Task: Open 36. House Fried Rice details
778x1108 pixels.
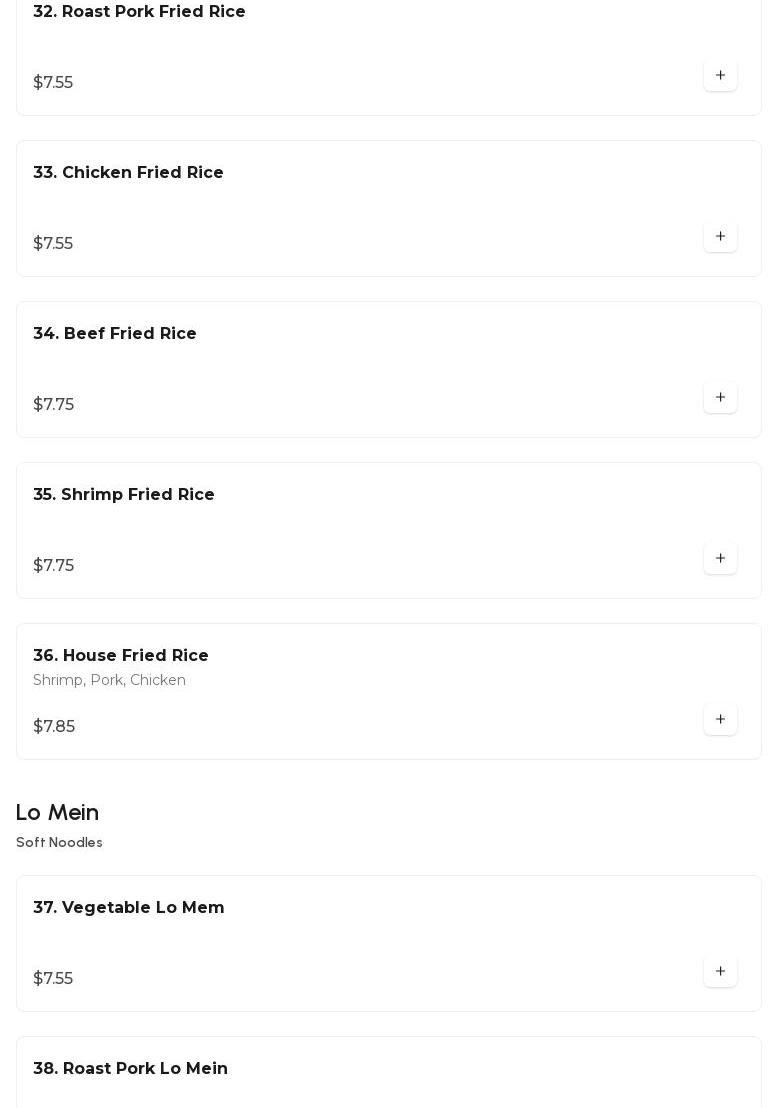Action: 121,656
